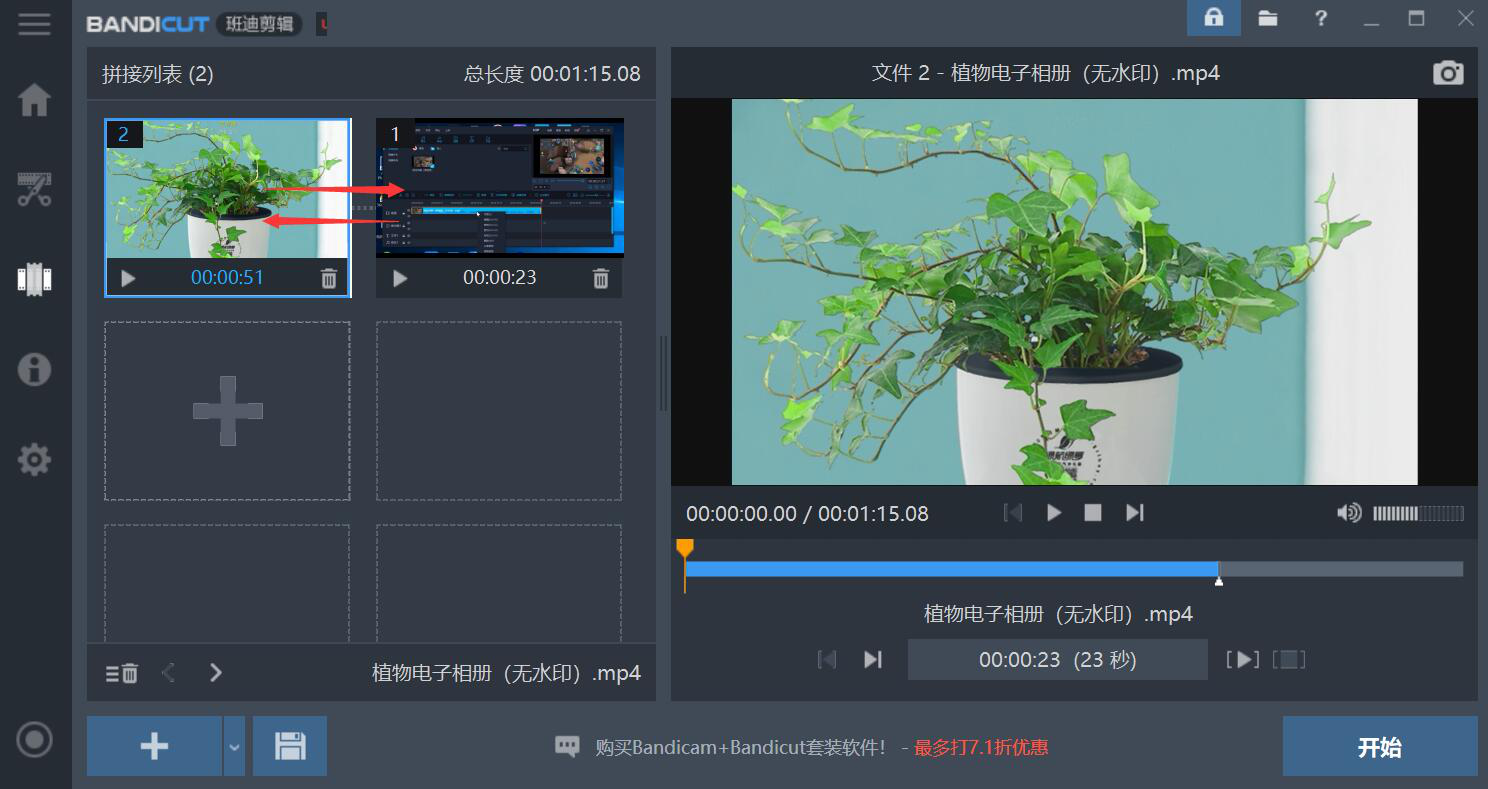Click the 00:00:00.00 / 00:01:15.08 time readout
The image size is (1488, 789).
pyautogui.click(x=807, y=514)
